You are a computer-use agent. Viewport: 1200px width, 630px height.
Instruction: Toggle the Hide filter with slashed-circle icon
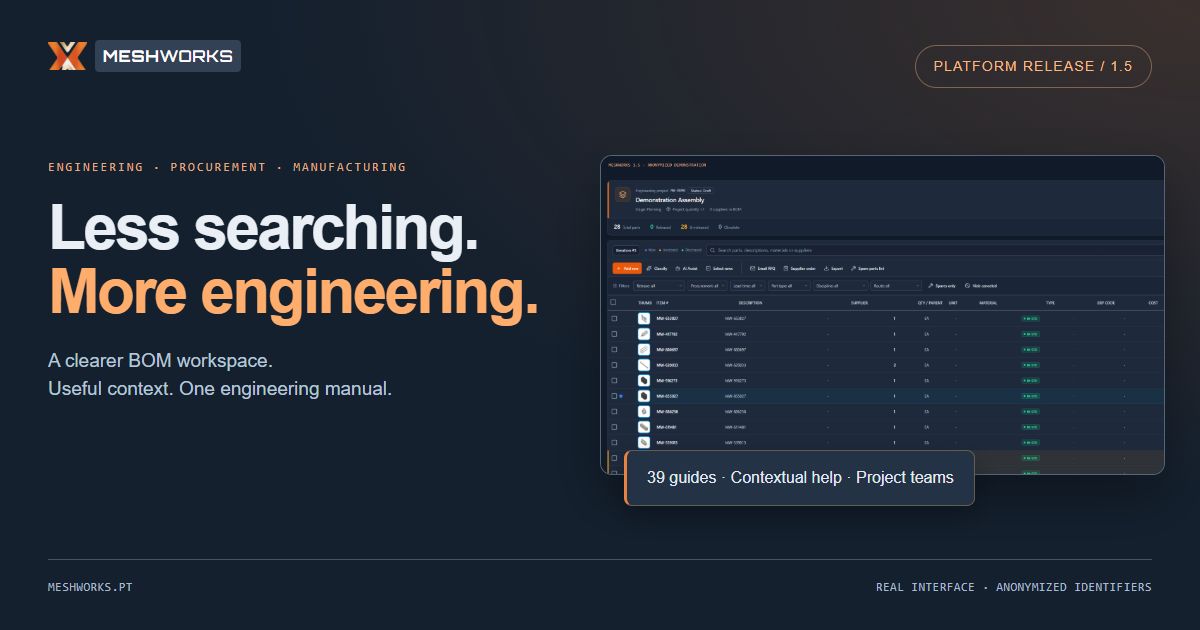pyautogui.click(x=981, y=286)
